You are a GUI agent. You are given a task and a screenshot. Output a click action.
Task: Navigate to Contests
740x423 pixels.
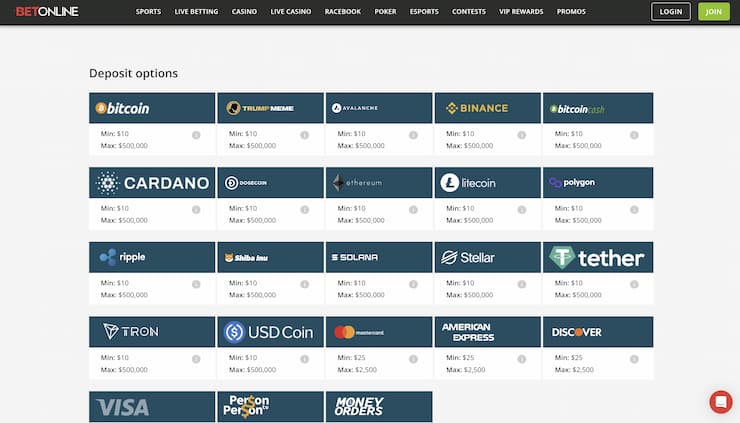coord(469,11)
